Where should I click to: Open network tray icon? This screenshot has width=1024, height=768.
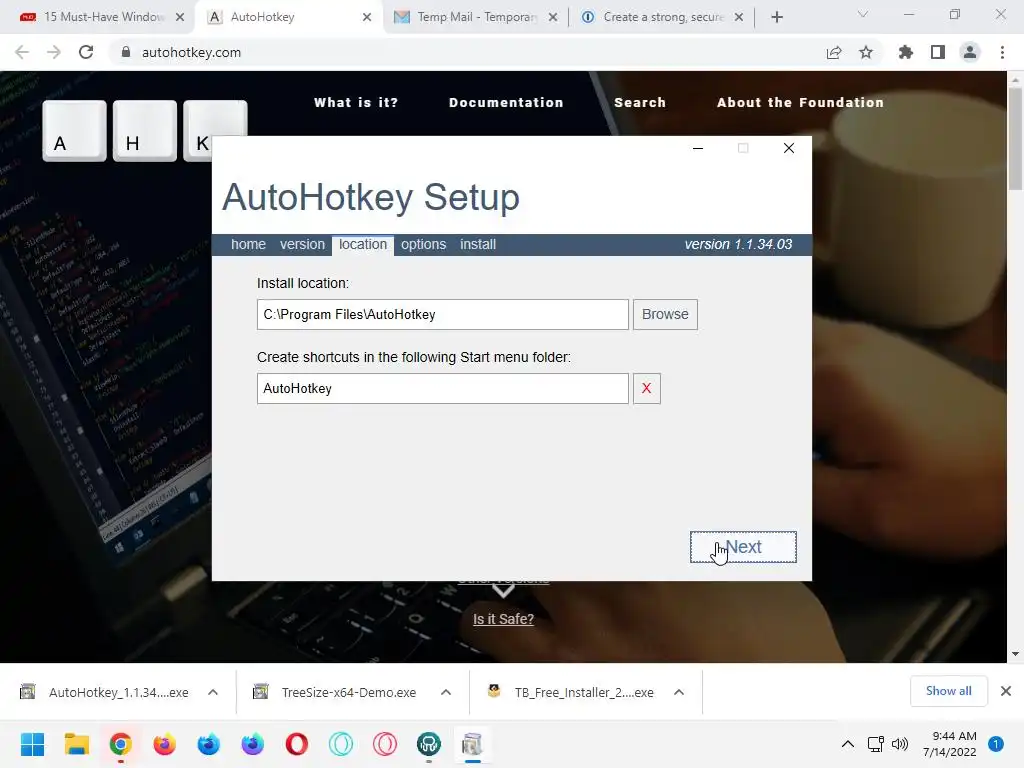pyautogui.click(x=876, y=744)
